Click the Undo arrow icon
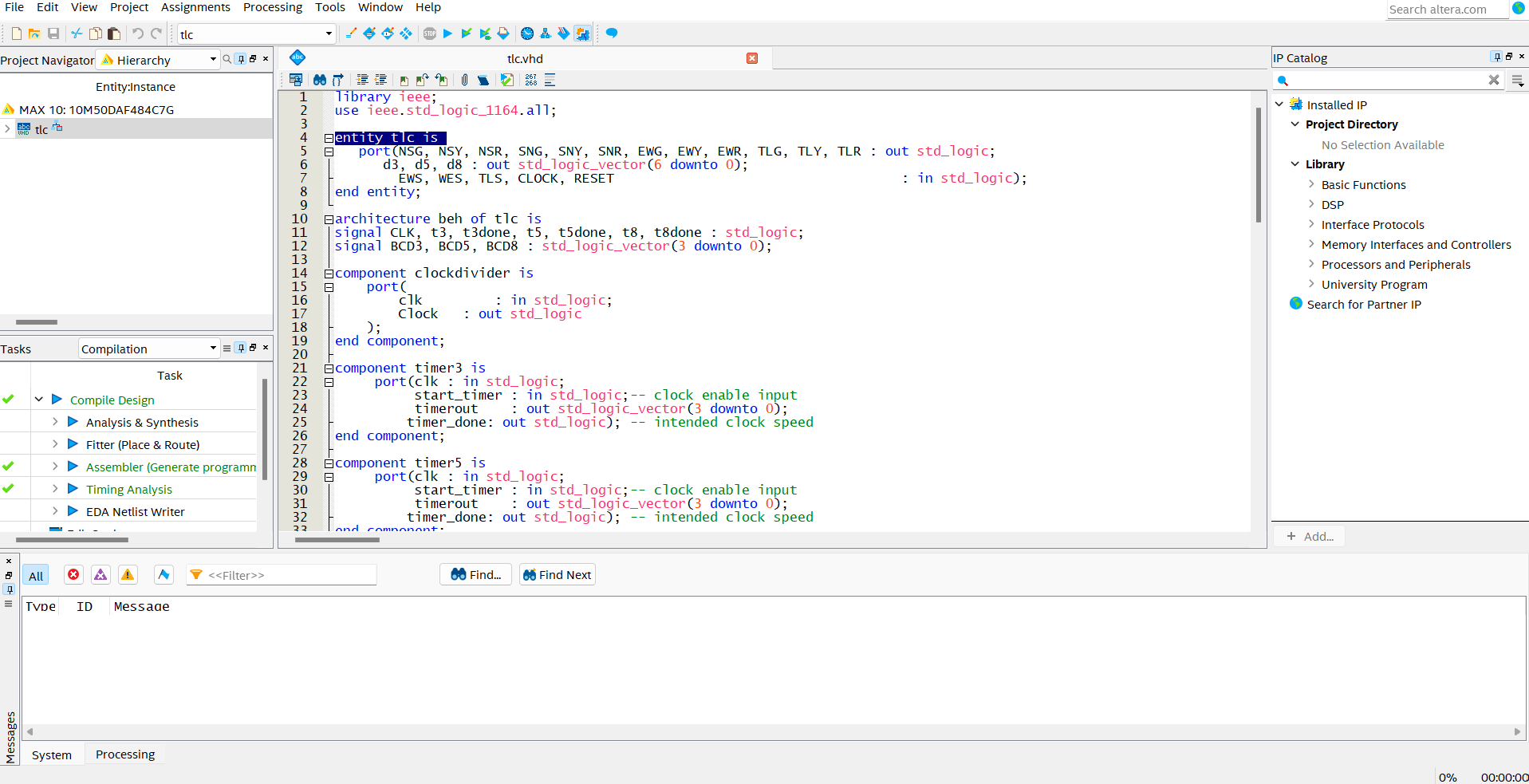The height and width of the screenshot is (784, 1529). tap(137, 33)
